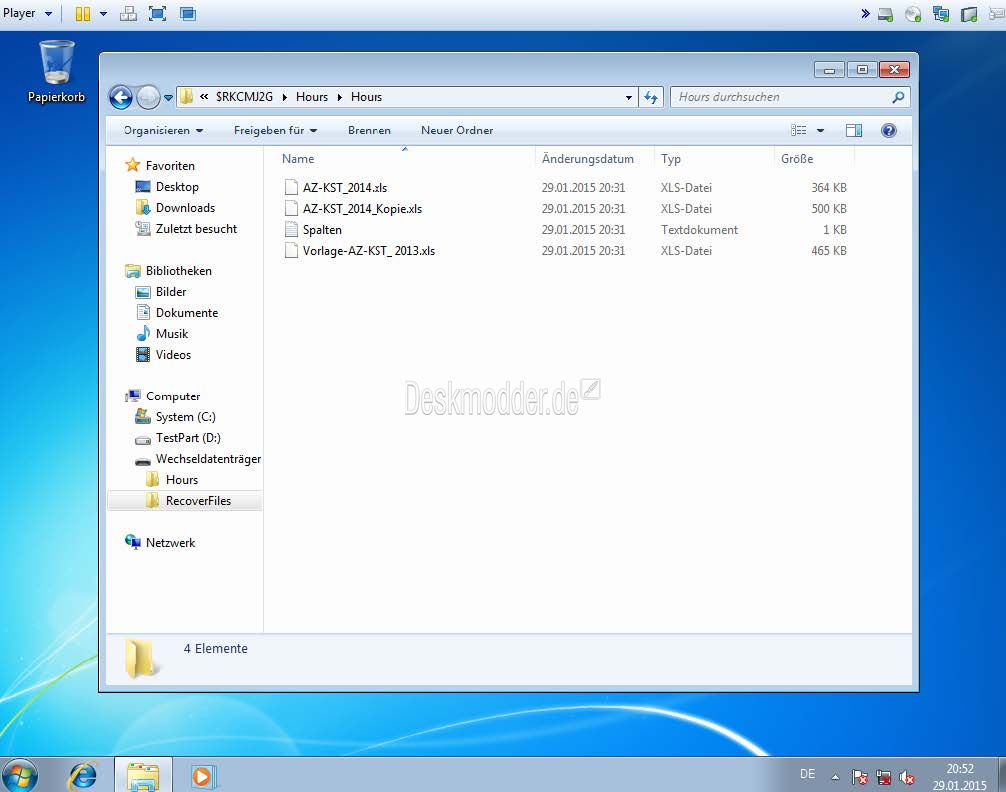This screenshot has width=1006, height=792.
Task: Select Computer in the navigation pane
Action: (x=172, y=396)
